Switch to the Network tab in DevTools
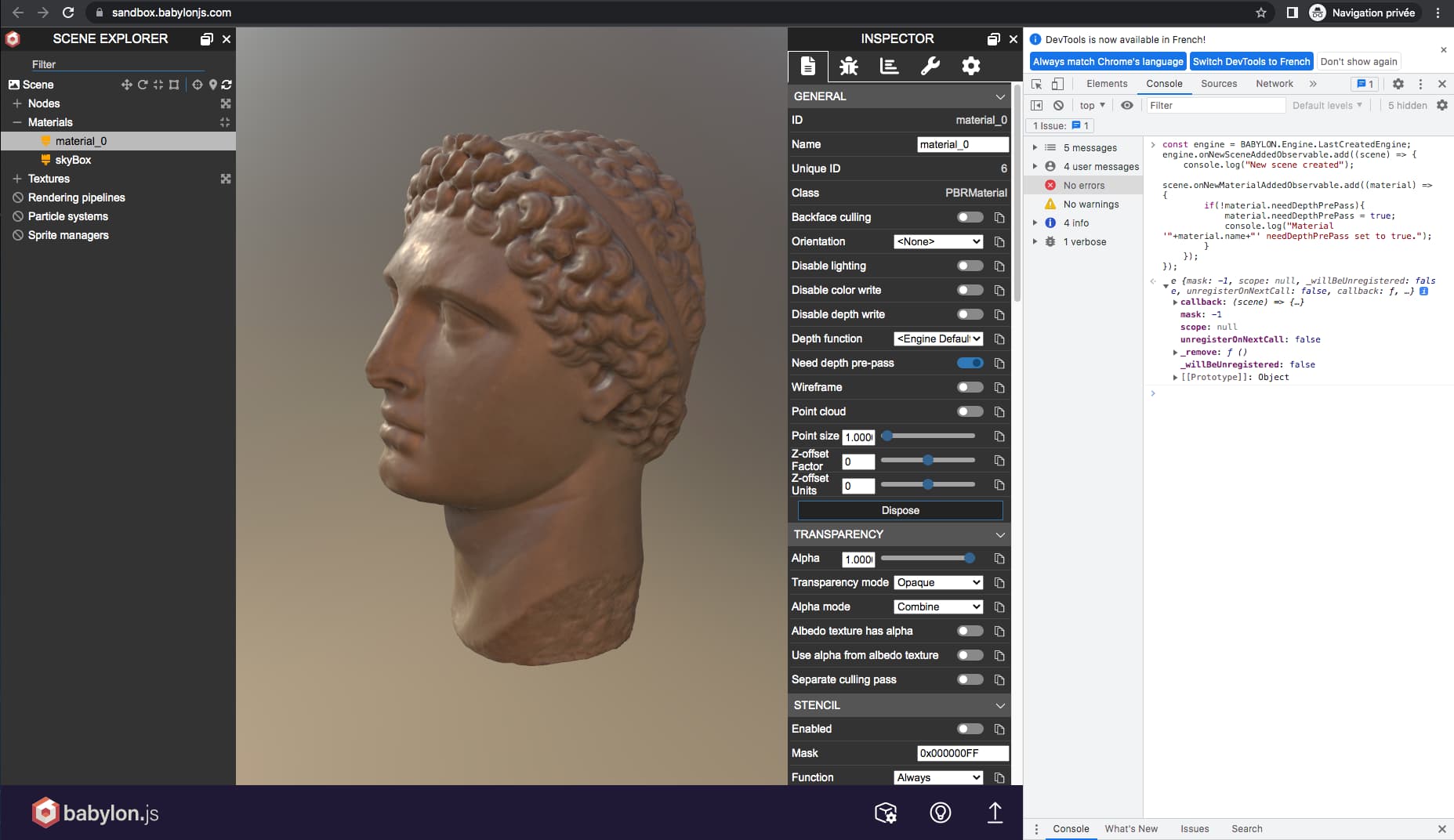Screen dimensions: 1454x840 point(1274,84)
